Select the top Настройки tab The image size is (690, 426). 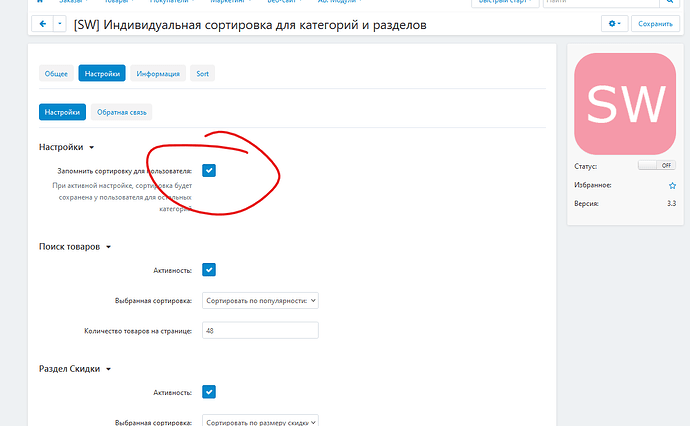[x=102, y=73]
